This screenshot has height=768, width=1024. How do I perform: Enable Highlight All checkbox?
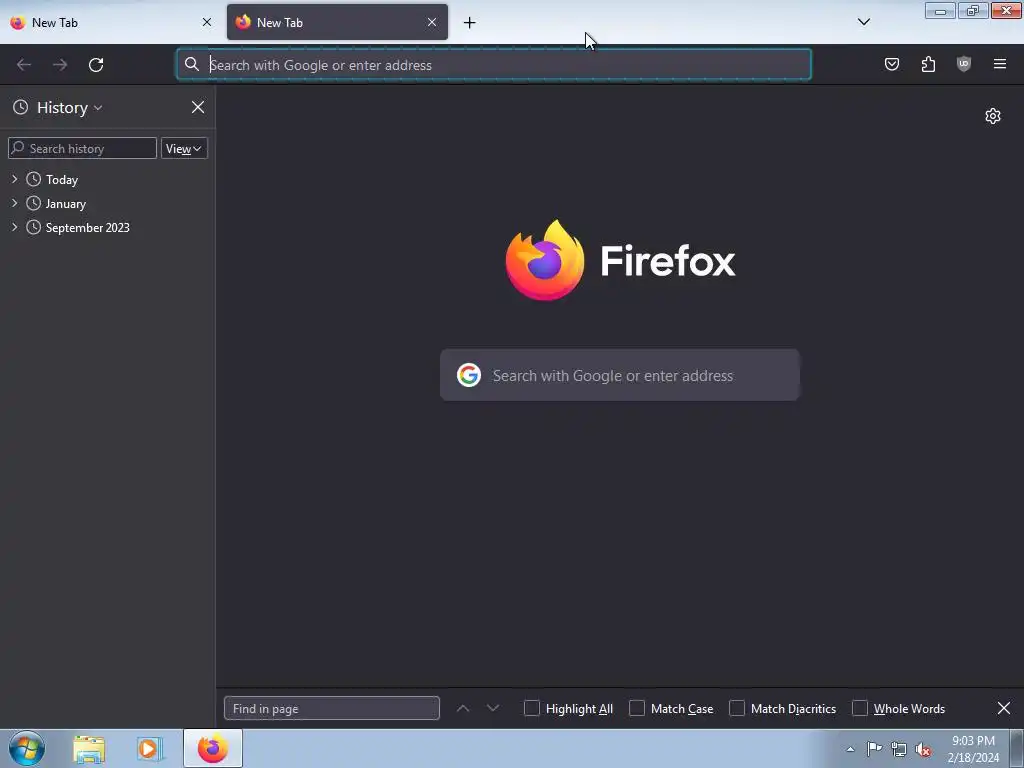pyautogui.click(x=532, y=708)
